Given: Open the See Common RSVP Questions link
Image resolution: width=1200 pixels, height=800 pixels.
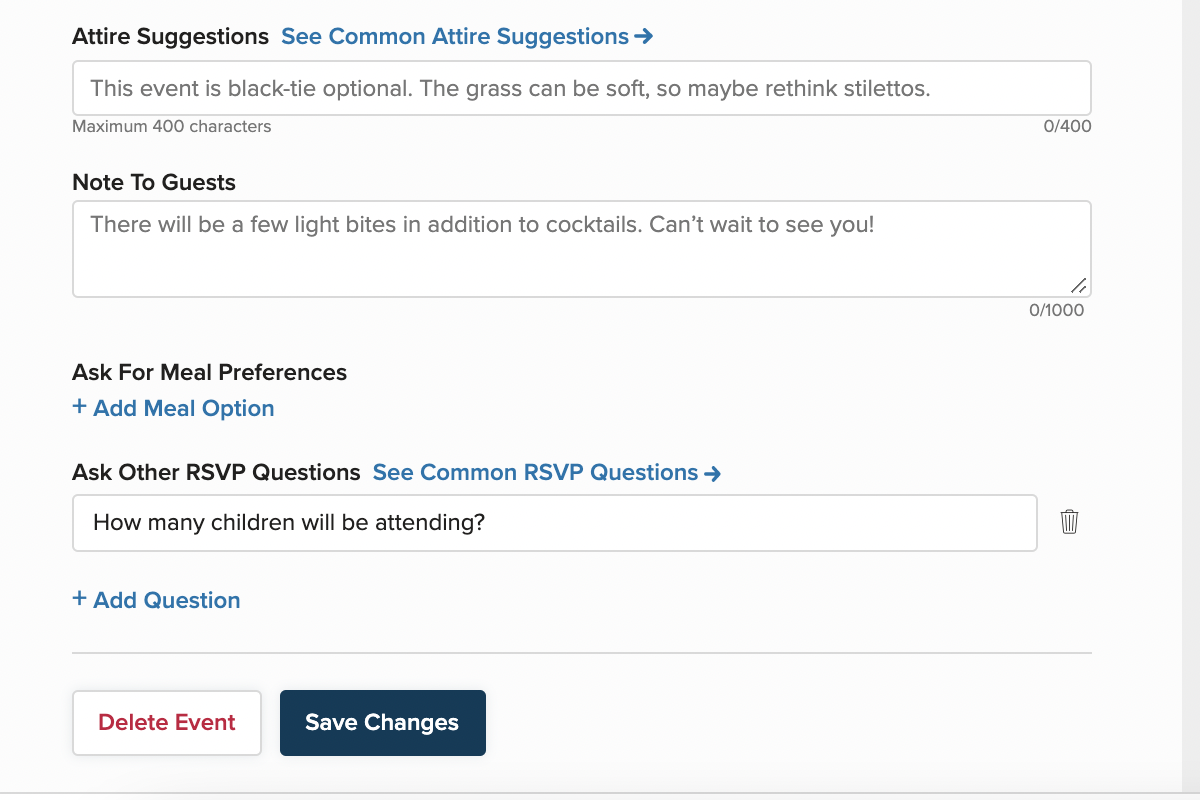Looking at the screenshot, I should point(535,473).
